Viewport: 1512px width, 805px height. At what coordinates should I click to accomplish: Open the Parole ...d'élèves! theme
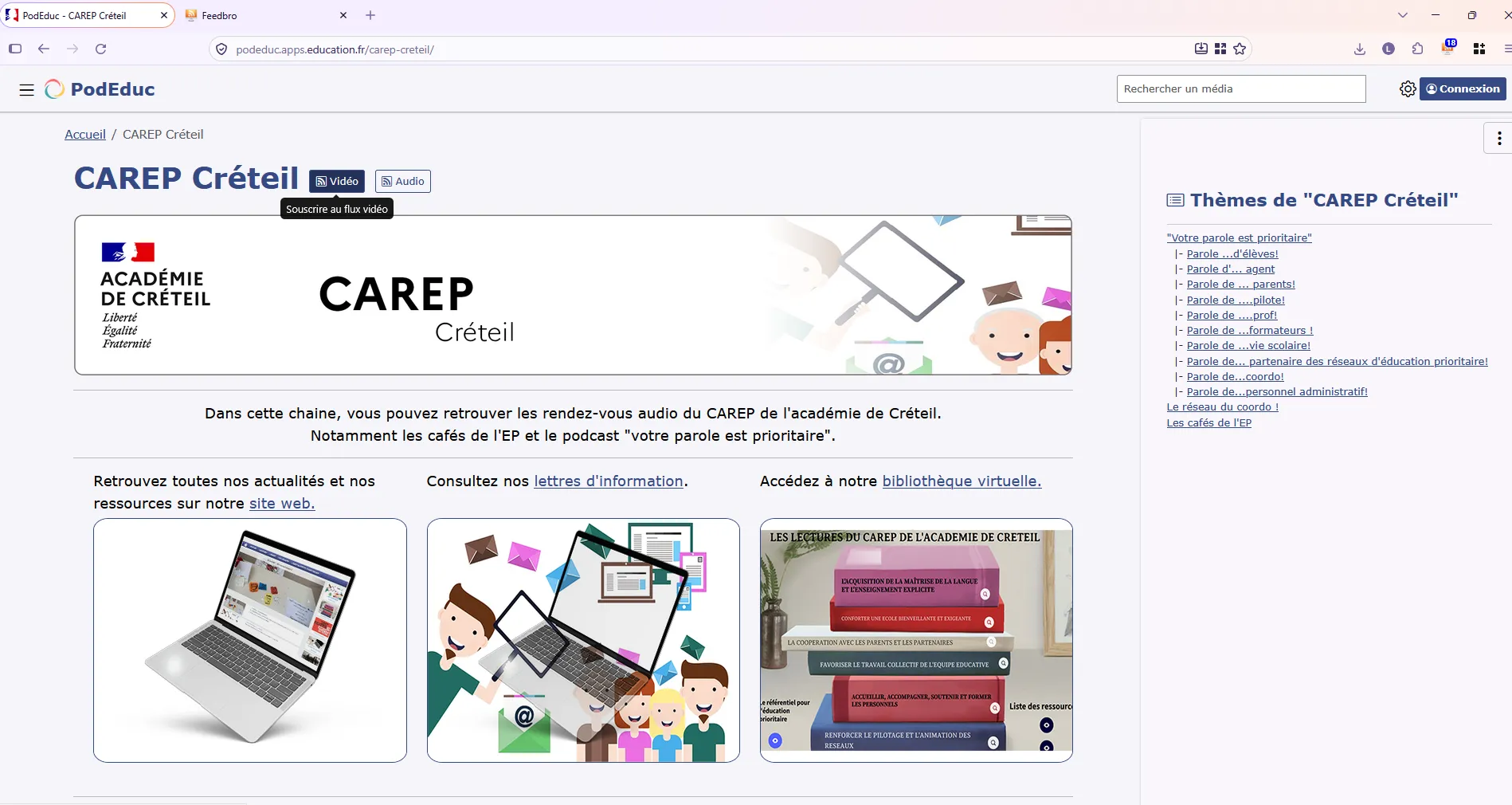click(x=1232, y=254)
